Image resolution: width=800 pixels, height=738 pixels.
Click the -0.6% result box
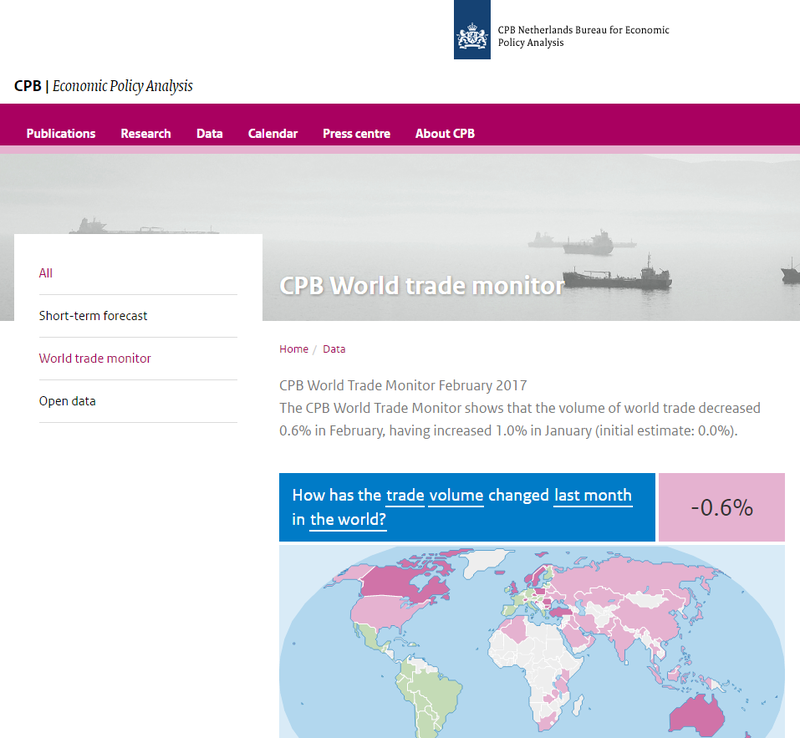tap(722, 507)
